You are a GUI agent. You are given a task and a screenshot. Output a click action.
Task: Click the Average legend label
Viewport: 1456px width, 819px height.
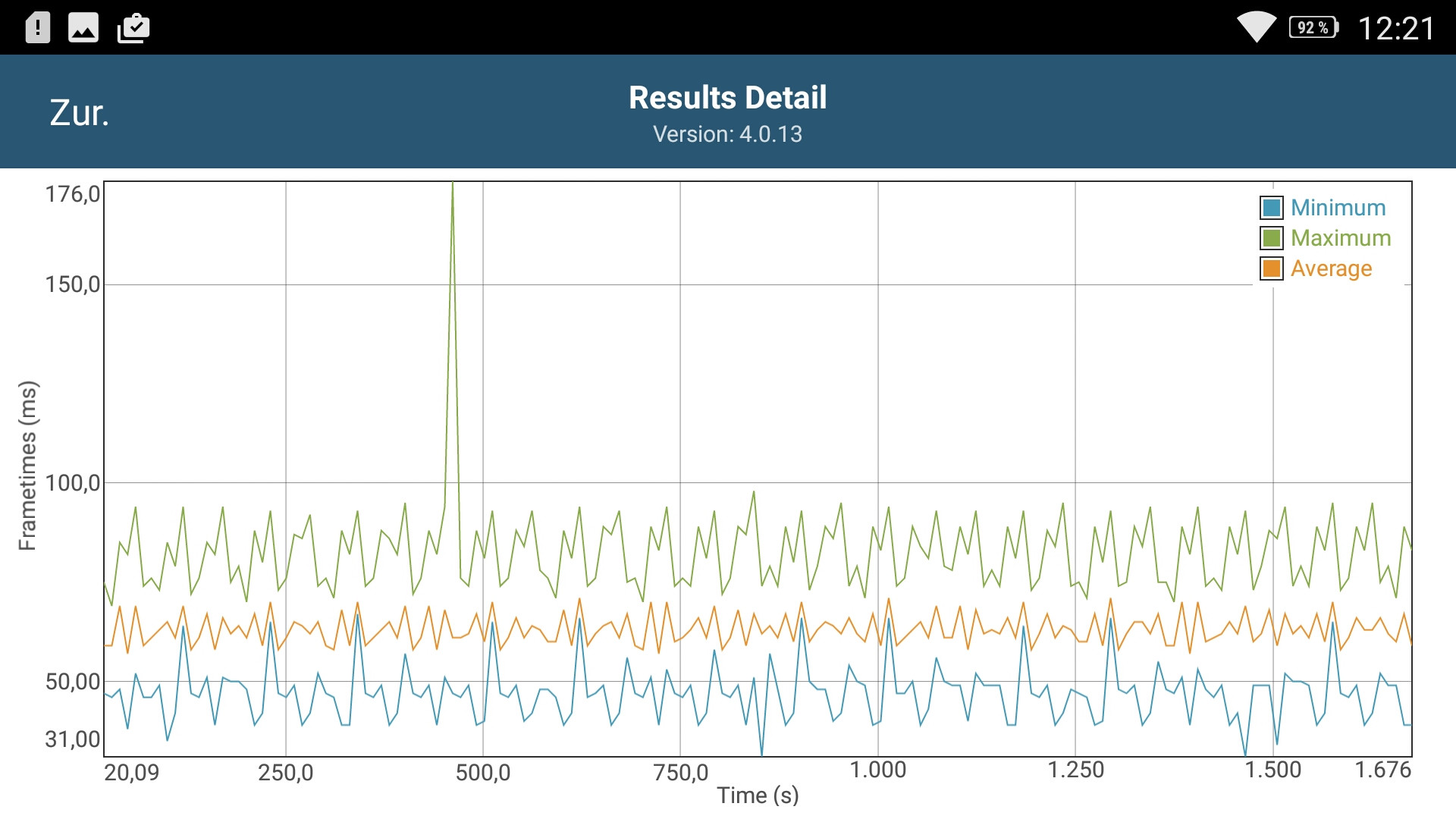tap(1331, 268)
